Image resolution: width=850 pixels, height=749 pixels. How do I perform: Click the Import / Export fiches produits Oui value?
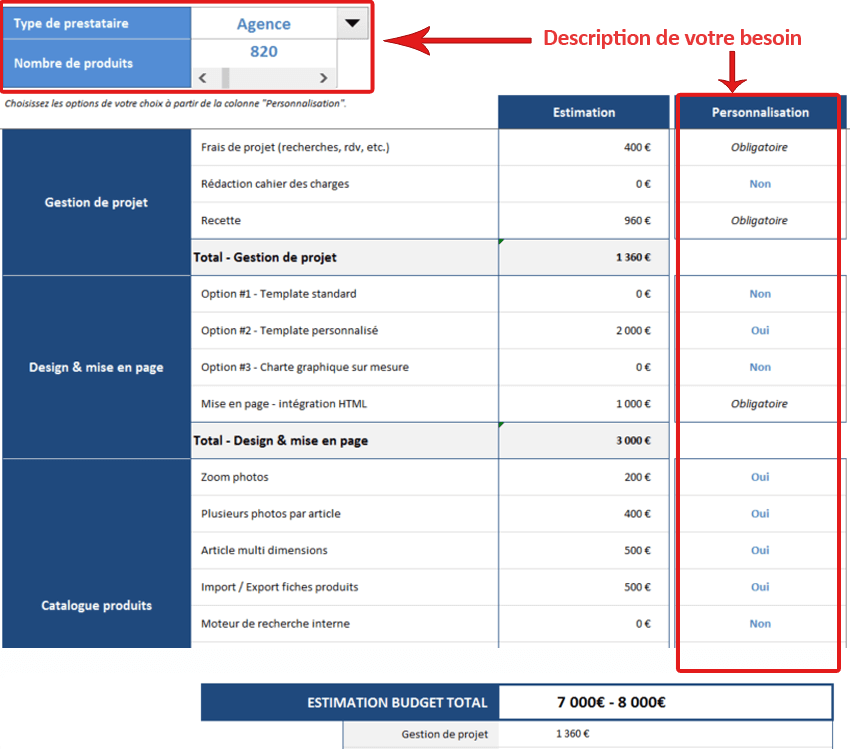point(760,587)
